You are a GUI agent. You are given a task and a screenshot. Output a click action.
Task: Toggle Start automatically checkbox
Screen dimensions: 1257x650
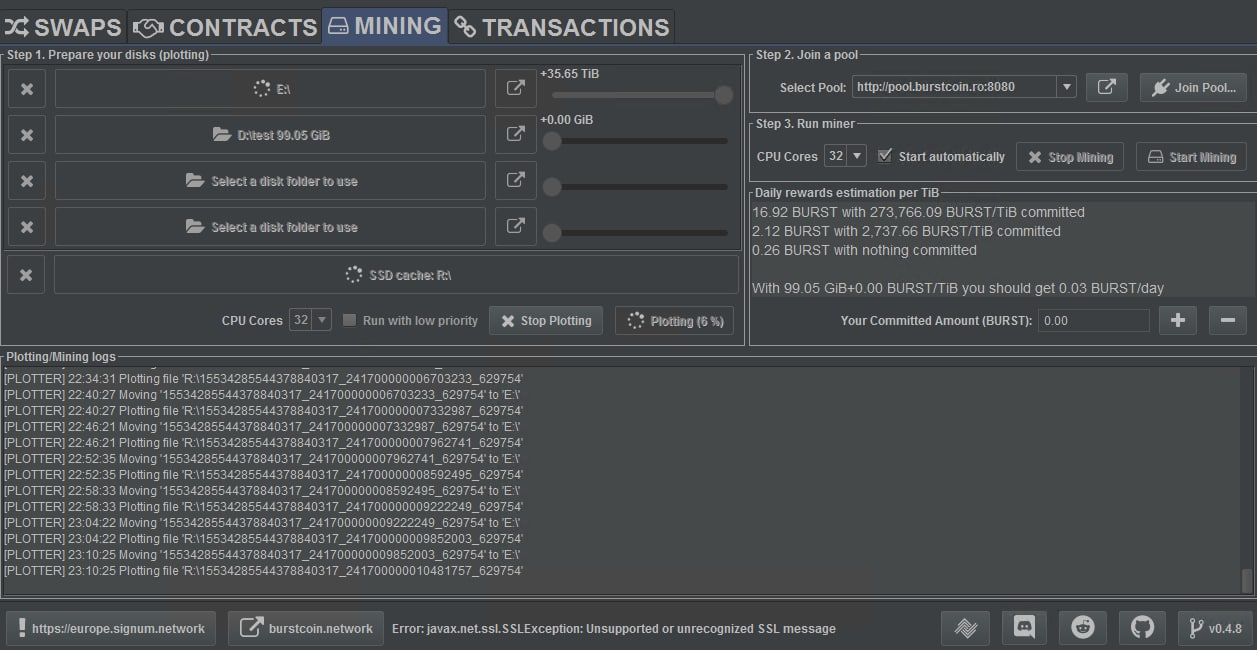(885, 156)
